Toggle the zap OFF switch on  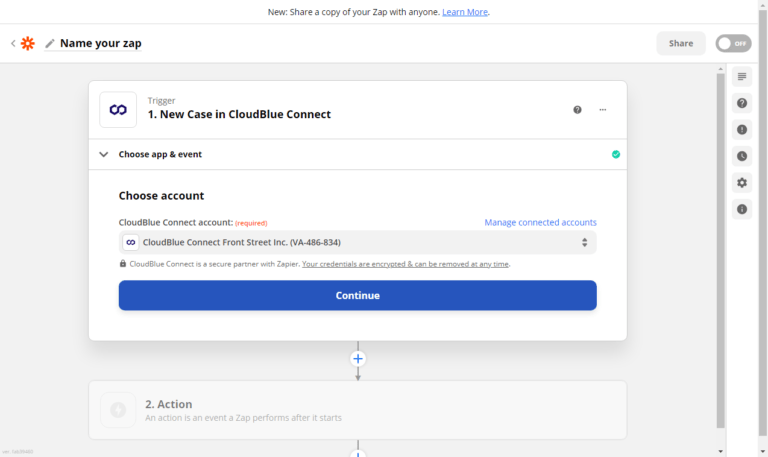[733, 43]
